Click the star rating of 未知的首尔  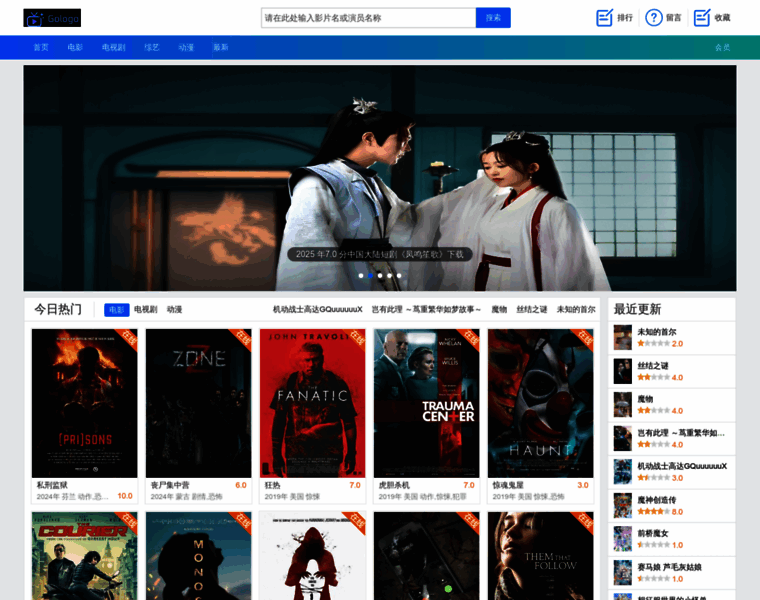653,344
